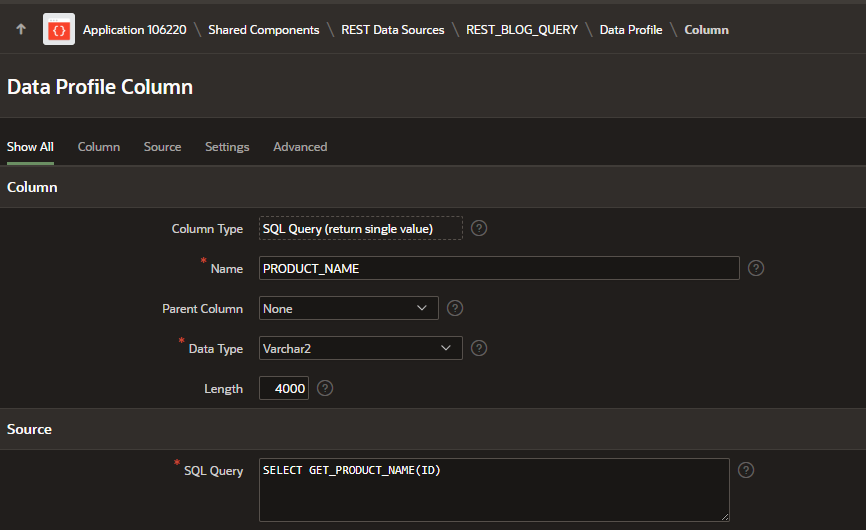Switch to the Column tab
Viewport: 866px width, 530px height.
pyautogui.click(x=99, y=147)
